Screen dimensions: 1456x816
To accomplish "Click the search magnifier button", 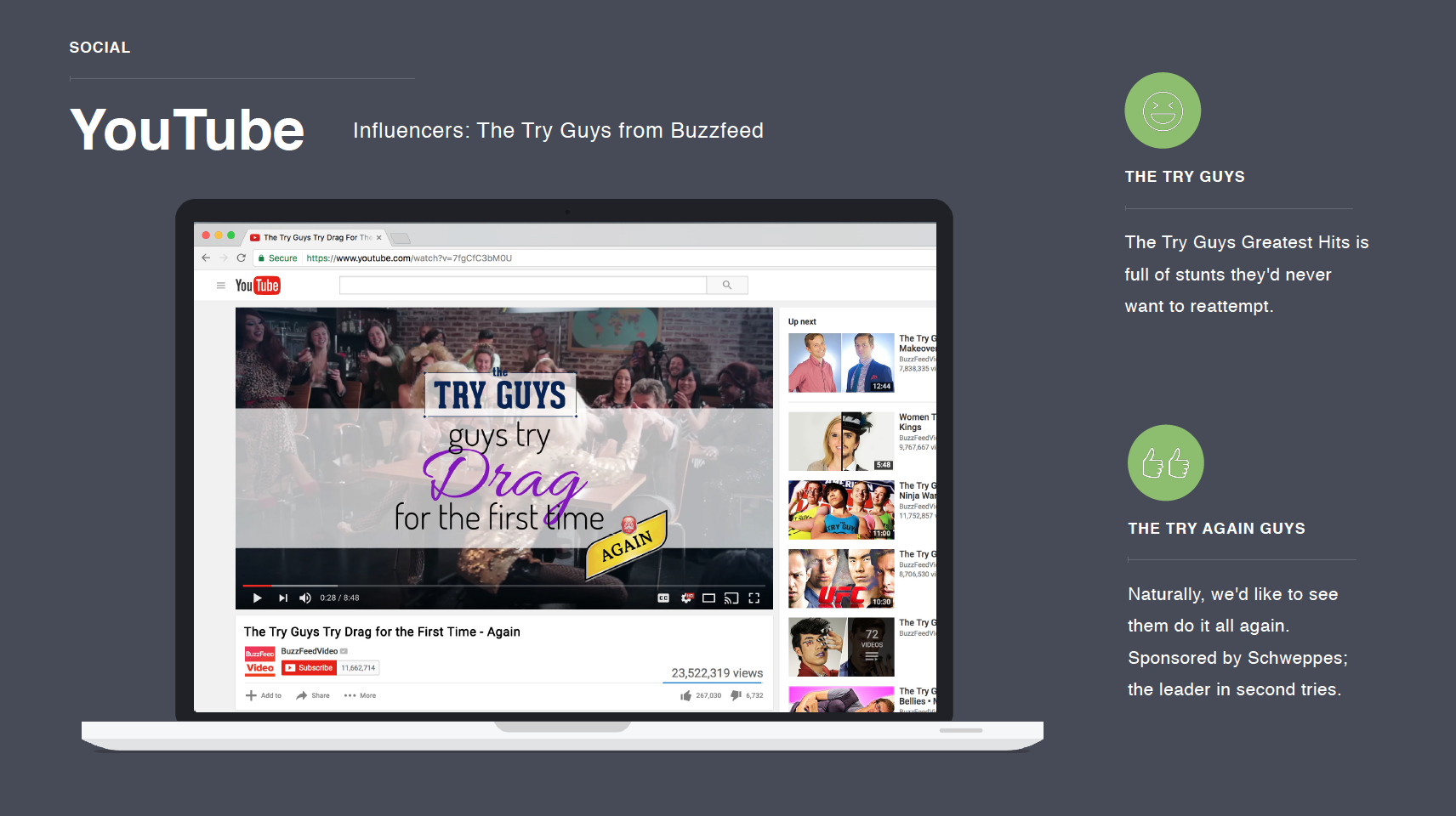I will (x=727, y=286).
